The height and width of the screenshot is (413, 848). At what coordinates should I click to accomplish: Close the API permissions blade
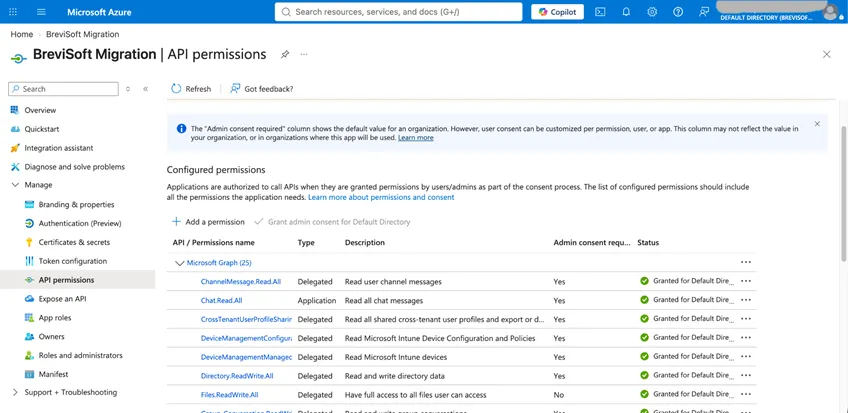[x=826, y=54]
